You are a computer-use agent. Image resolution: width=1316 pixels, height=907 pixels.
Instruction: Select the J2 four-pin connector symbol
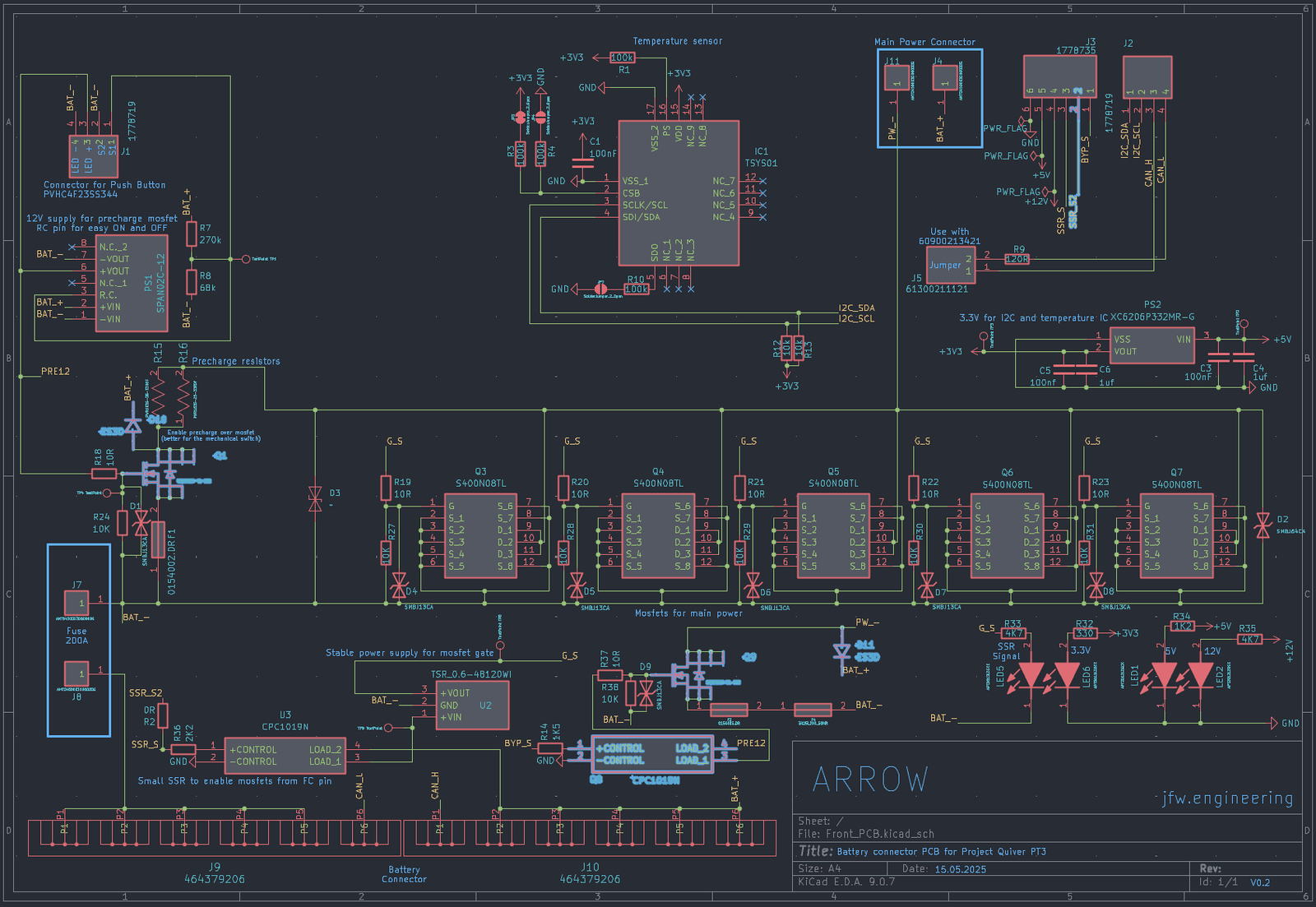tap(1147, 77)
